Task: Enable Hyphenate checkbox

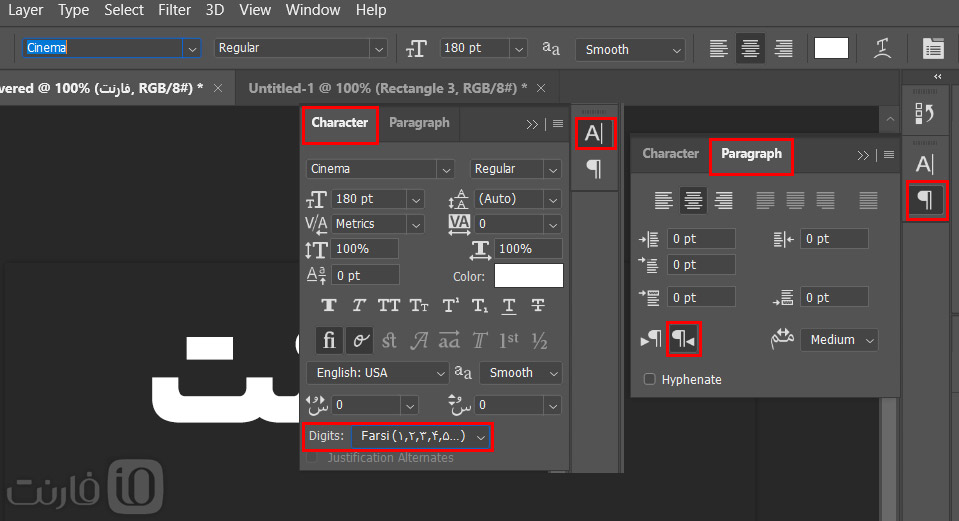Action: [x=650, y=379]
